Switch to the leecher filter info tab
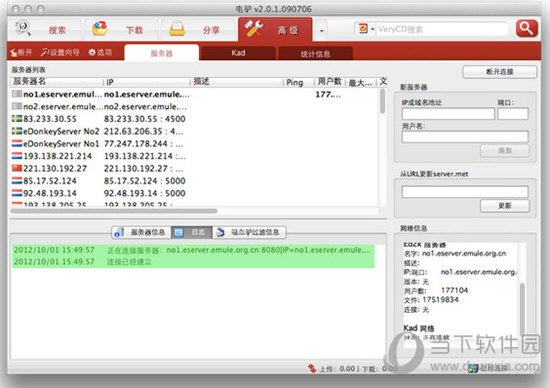The width and height of the screenshot is (550, 388). [x=249, y=232]
